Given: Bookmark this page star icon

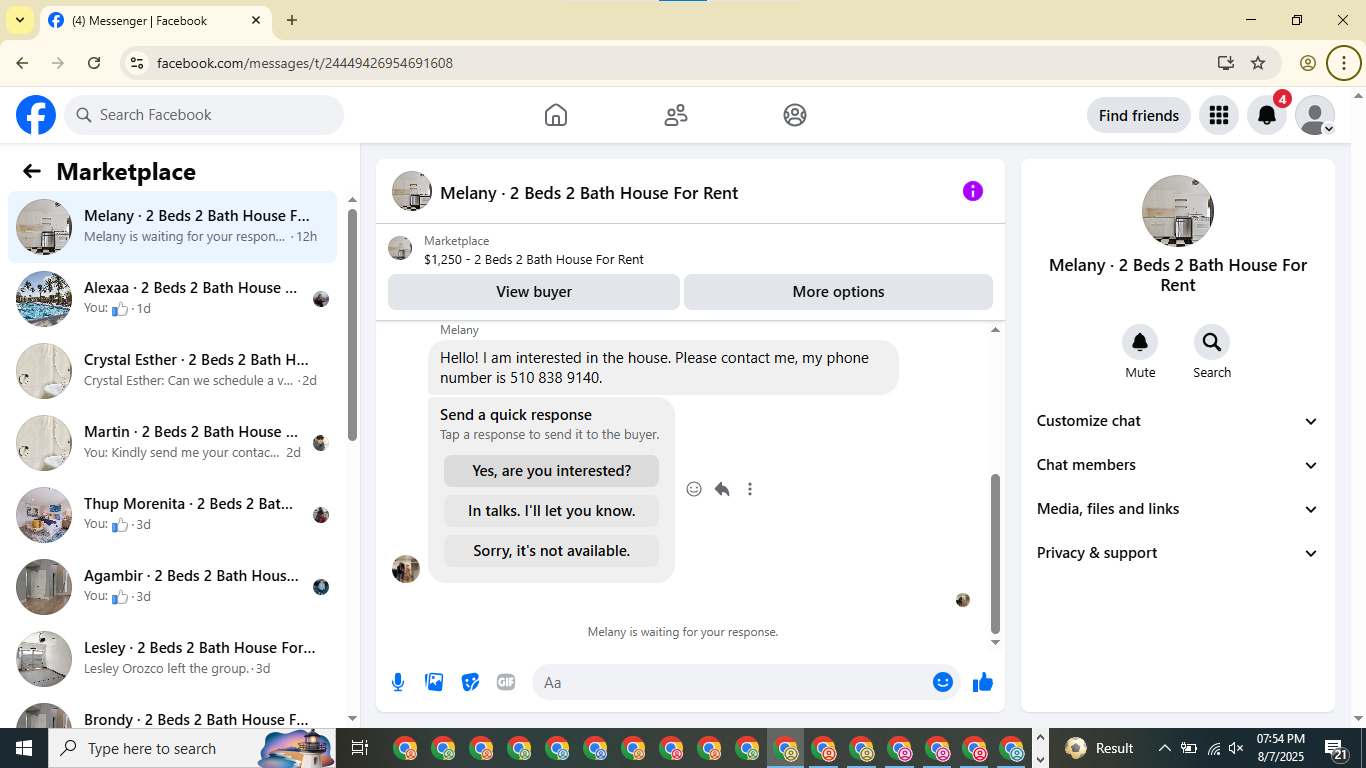Looking at the screenshot, I should (1258, 63).
